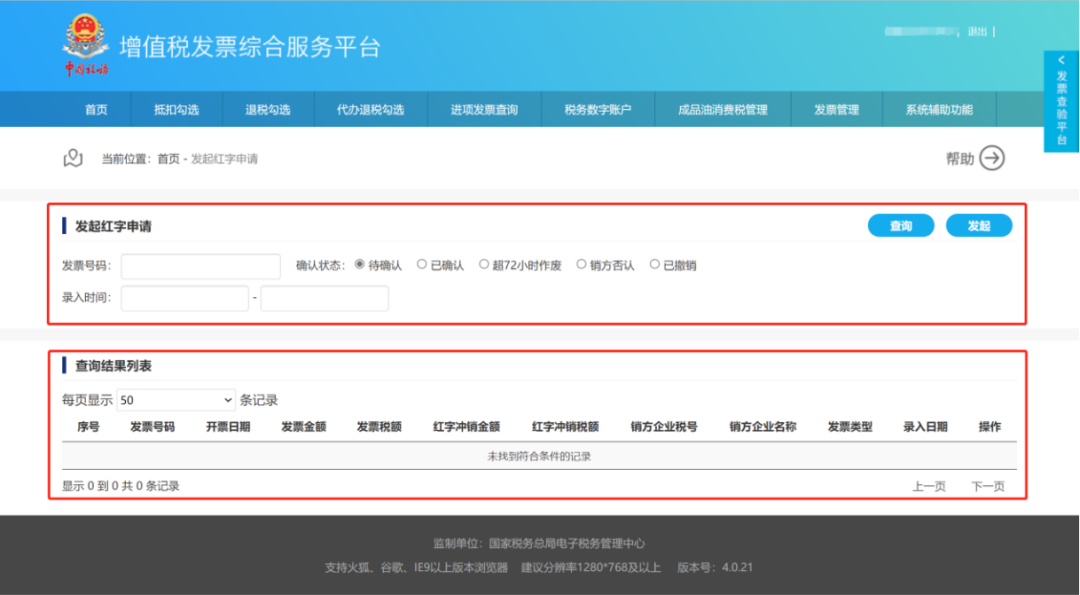Select the 待确认 radio button
Screen dimensions: 1080x595
[360, 265]
